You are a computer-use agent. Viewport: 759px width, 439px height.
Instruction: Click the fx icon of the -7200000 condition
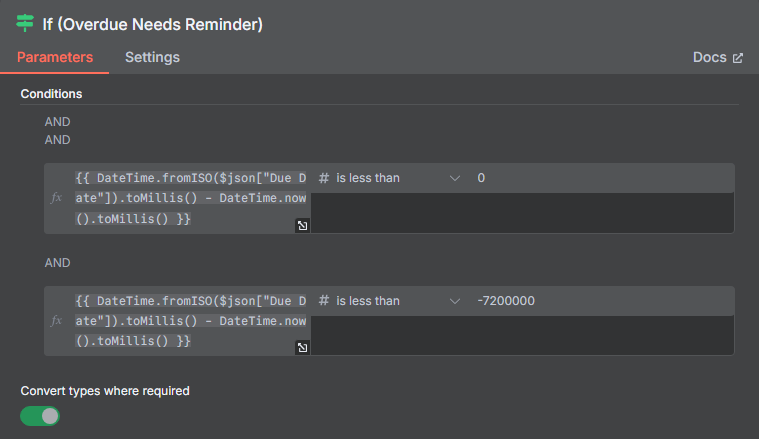point(56,320)
